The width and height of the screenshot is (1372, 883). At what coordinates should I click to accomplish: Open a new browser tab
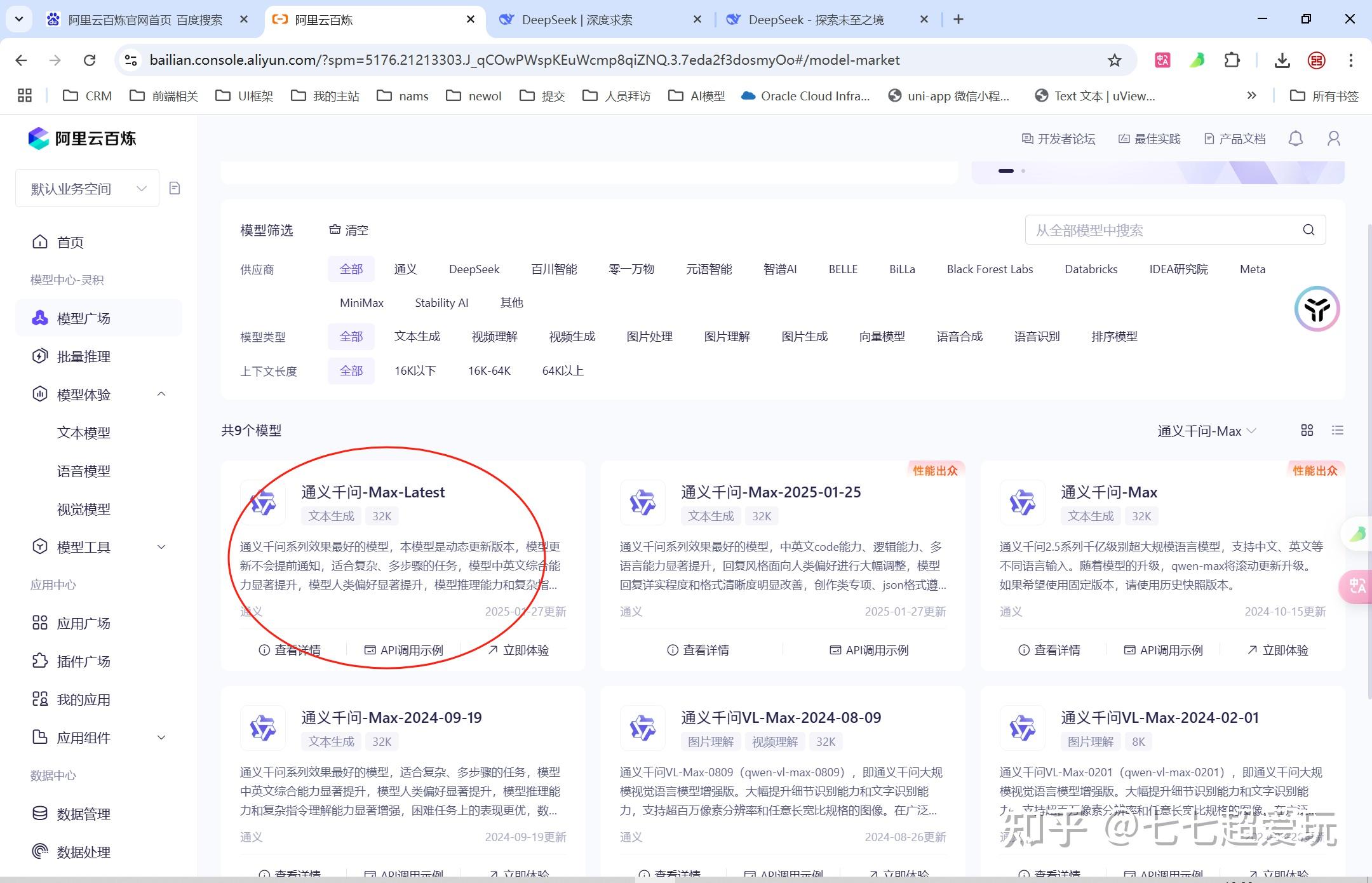point(958,20)
